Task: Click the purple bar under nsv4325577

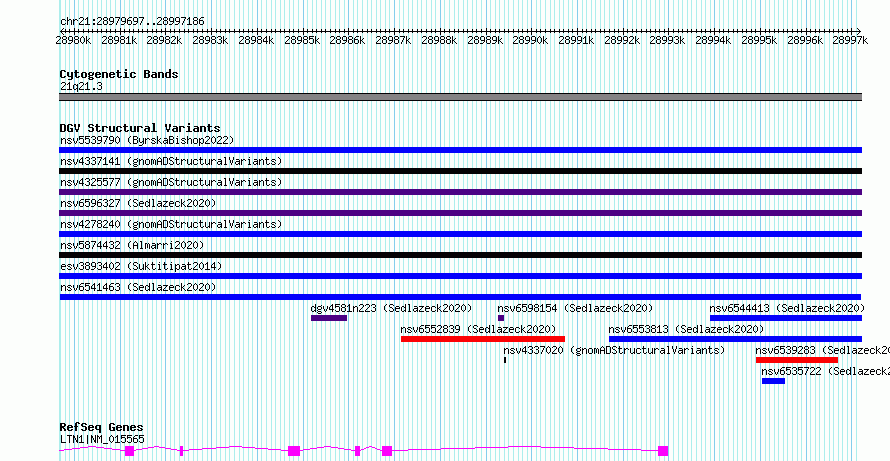Action: (460, 192)
